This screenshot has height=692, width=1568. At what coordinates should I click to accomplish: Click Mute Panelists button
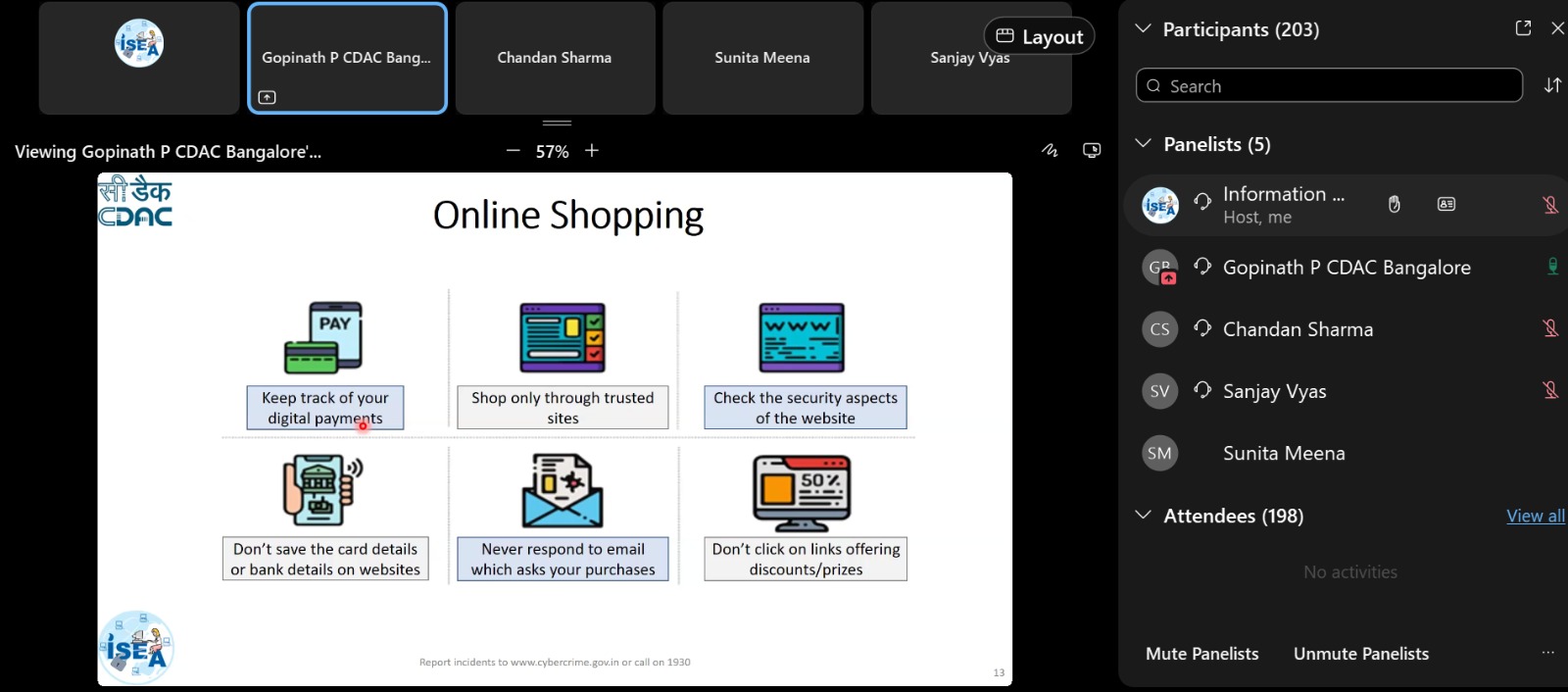tap(1202, 654)
